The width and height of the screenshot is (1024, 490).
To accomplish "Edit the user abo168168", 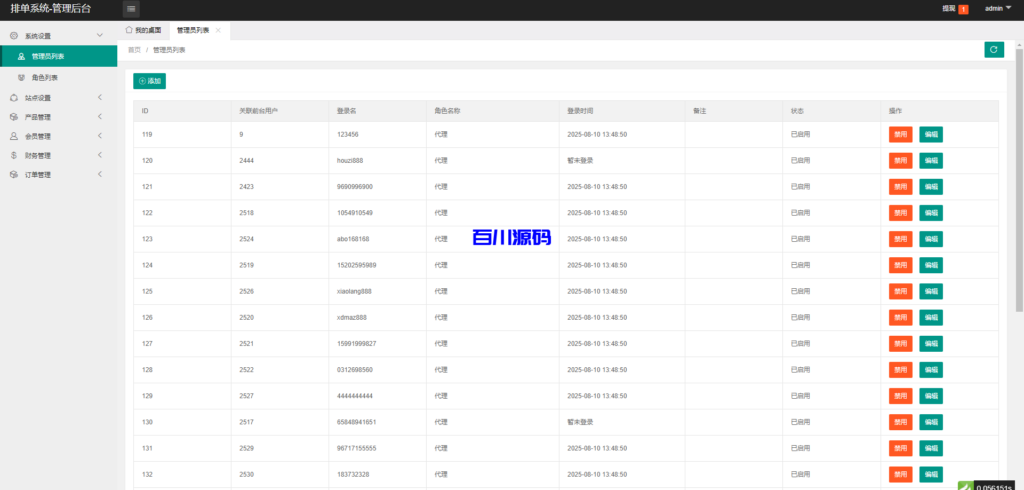I will pos(931,239).
